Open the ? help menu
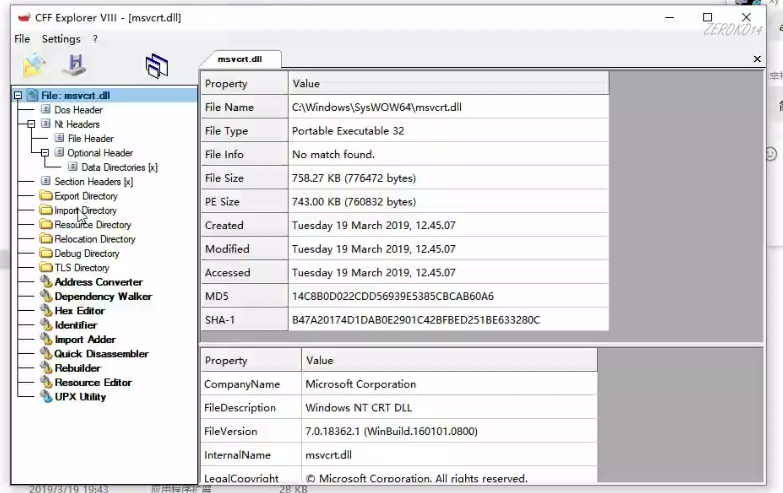Viewport: 783px width, 493px height. tap(95, 39)
